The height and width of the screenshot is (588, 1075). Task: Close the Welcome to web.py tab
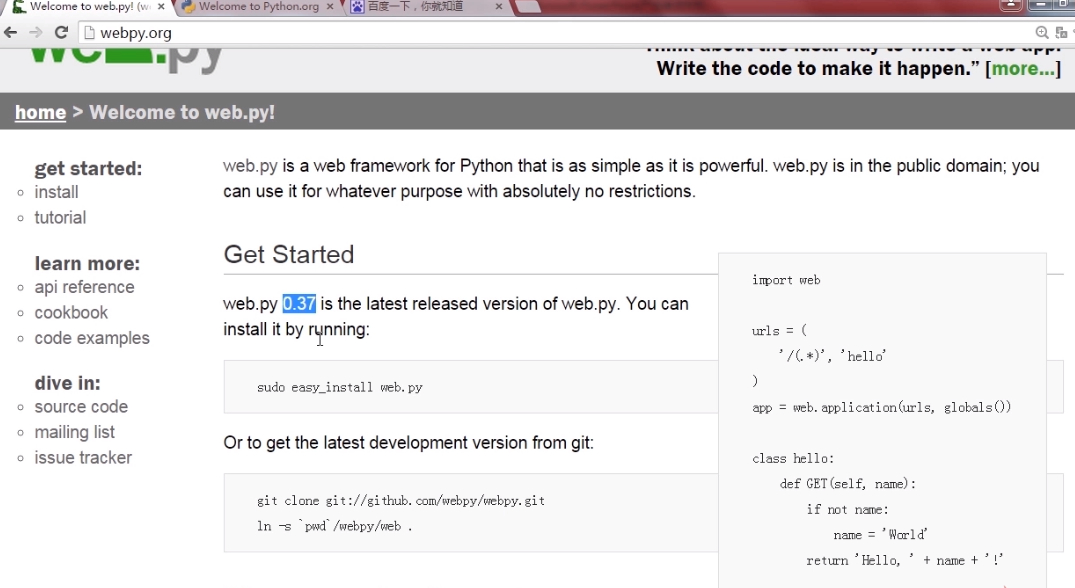pos(161,6)
